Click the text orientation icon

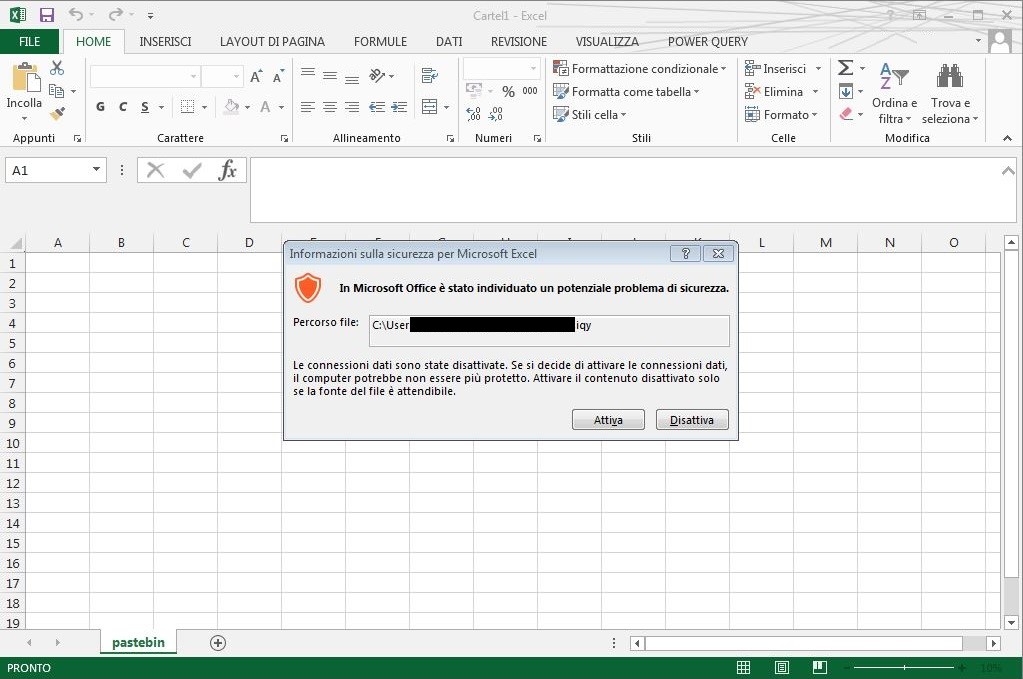378,76
